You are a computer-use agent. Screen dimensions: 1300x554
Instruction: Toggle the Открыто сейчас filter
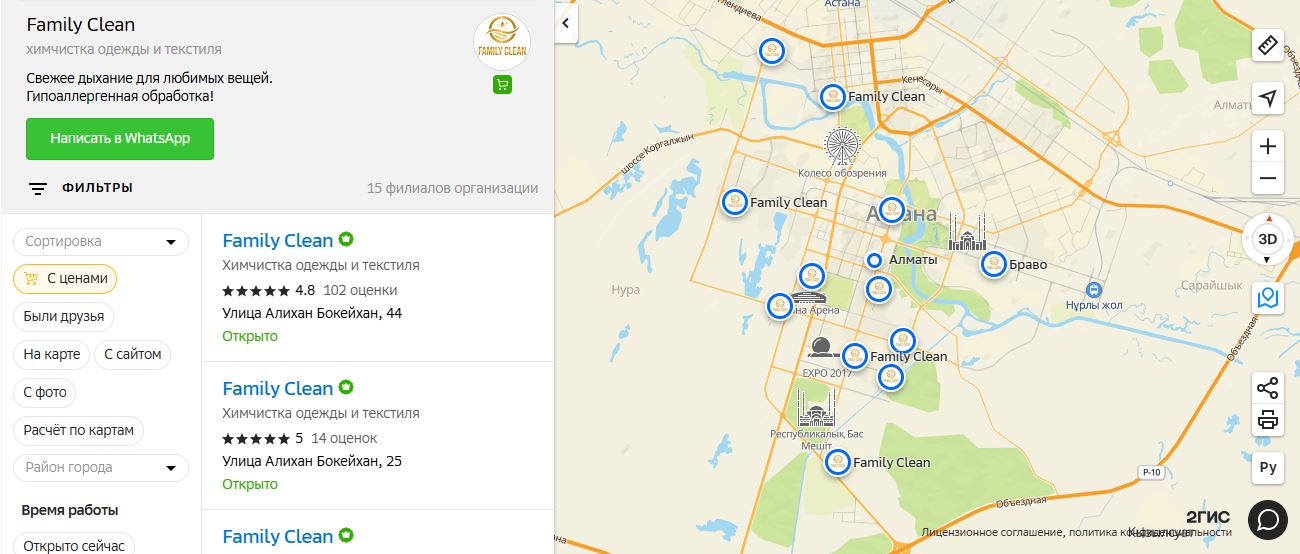click(74, 545)
